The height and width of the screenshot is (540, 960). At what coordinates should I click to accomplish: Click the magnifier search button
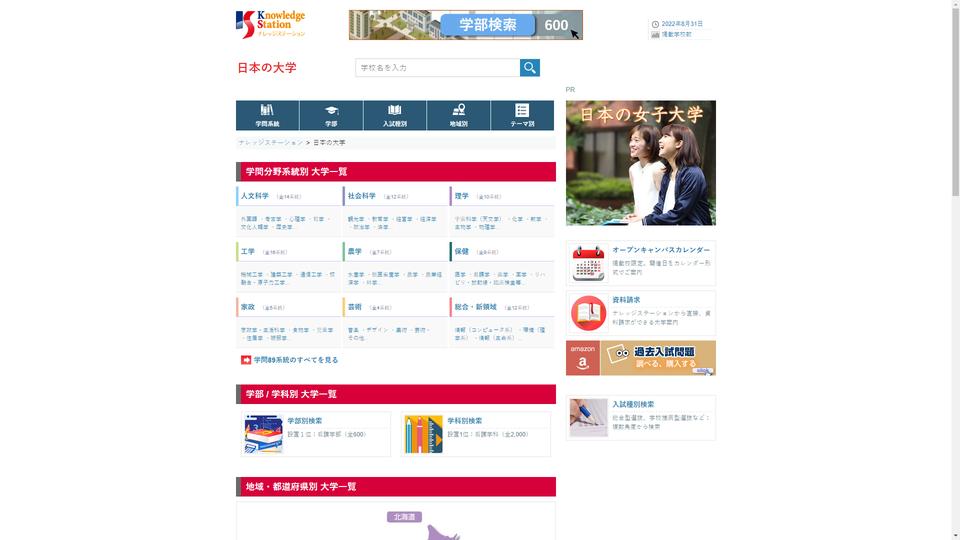pyautogui.click(x=530, y=67)
